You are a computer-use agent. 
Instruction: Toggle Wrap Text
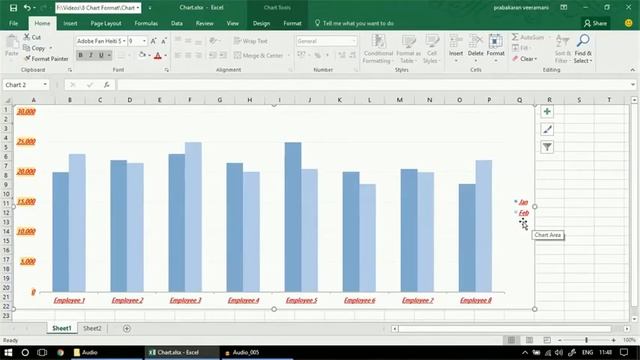[x=251, y=41]
